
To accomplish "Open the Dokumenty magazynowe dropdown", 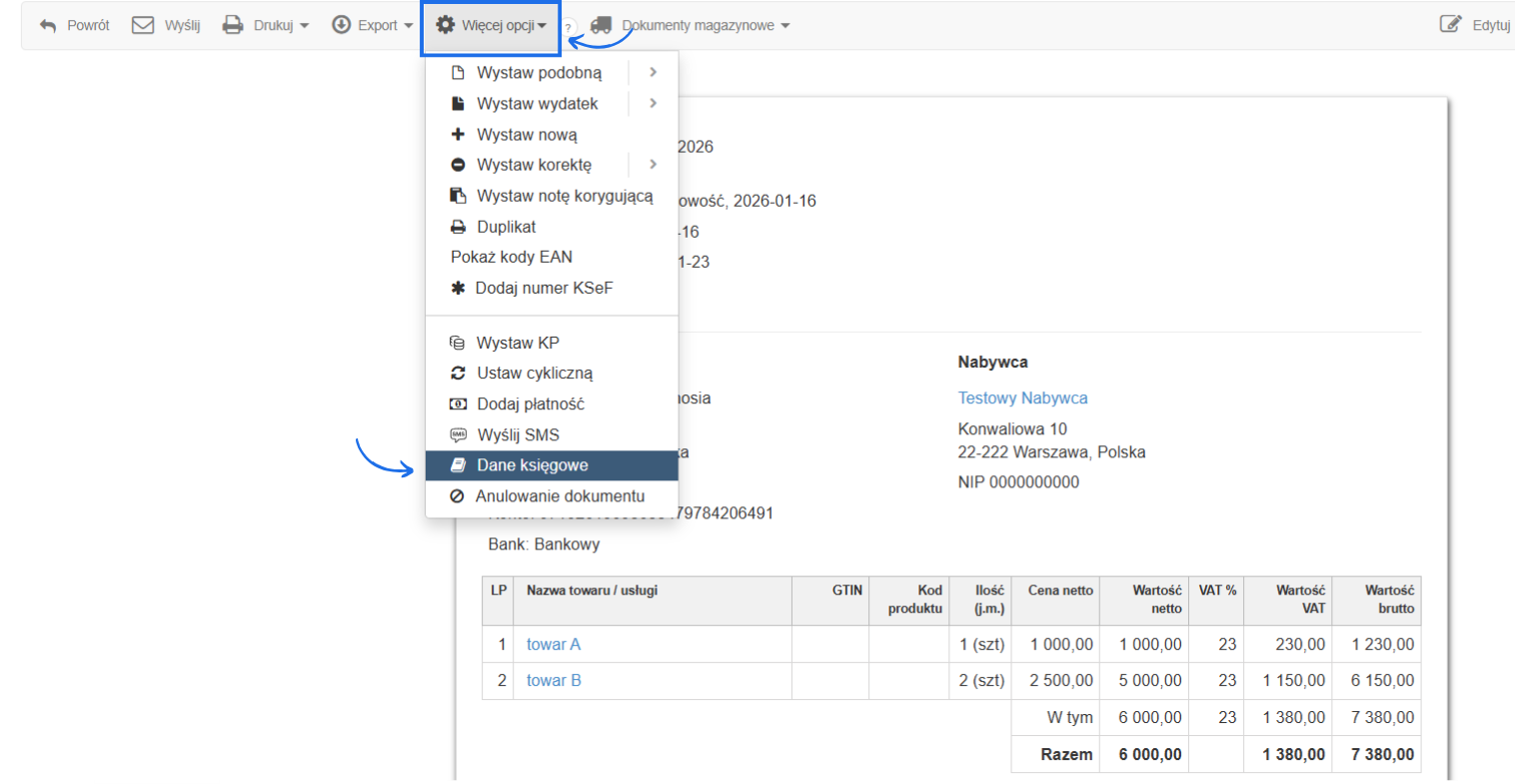I will [x=705, y=25].
